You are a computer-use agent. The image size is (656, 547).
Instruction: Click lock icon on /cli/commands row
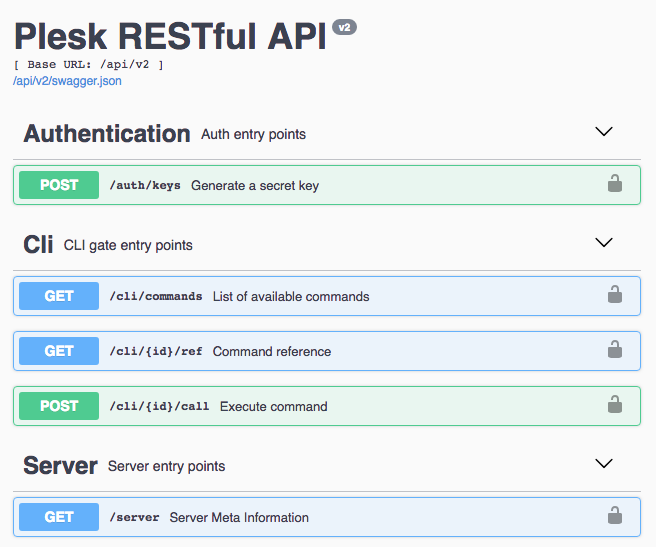click(615, 294)
